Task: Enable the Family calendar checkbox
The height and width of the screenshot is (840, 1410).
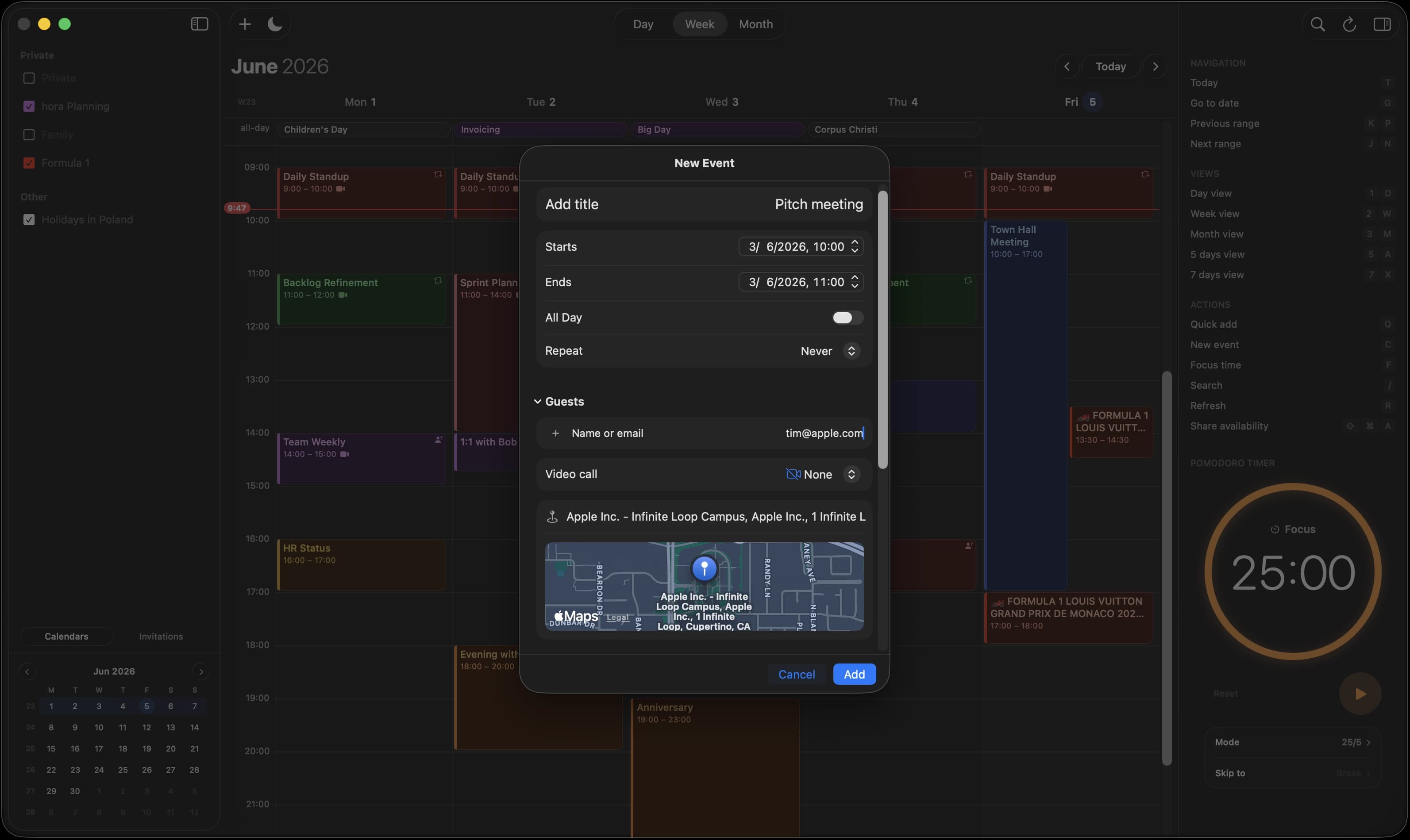Action: pyautogui.click(x=29, y=135)
